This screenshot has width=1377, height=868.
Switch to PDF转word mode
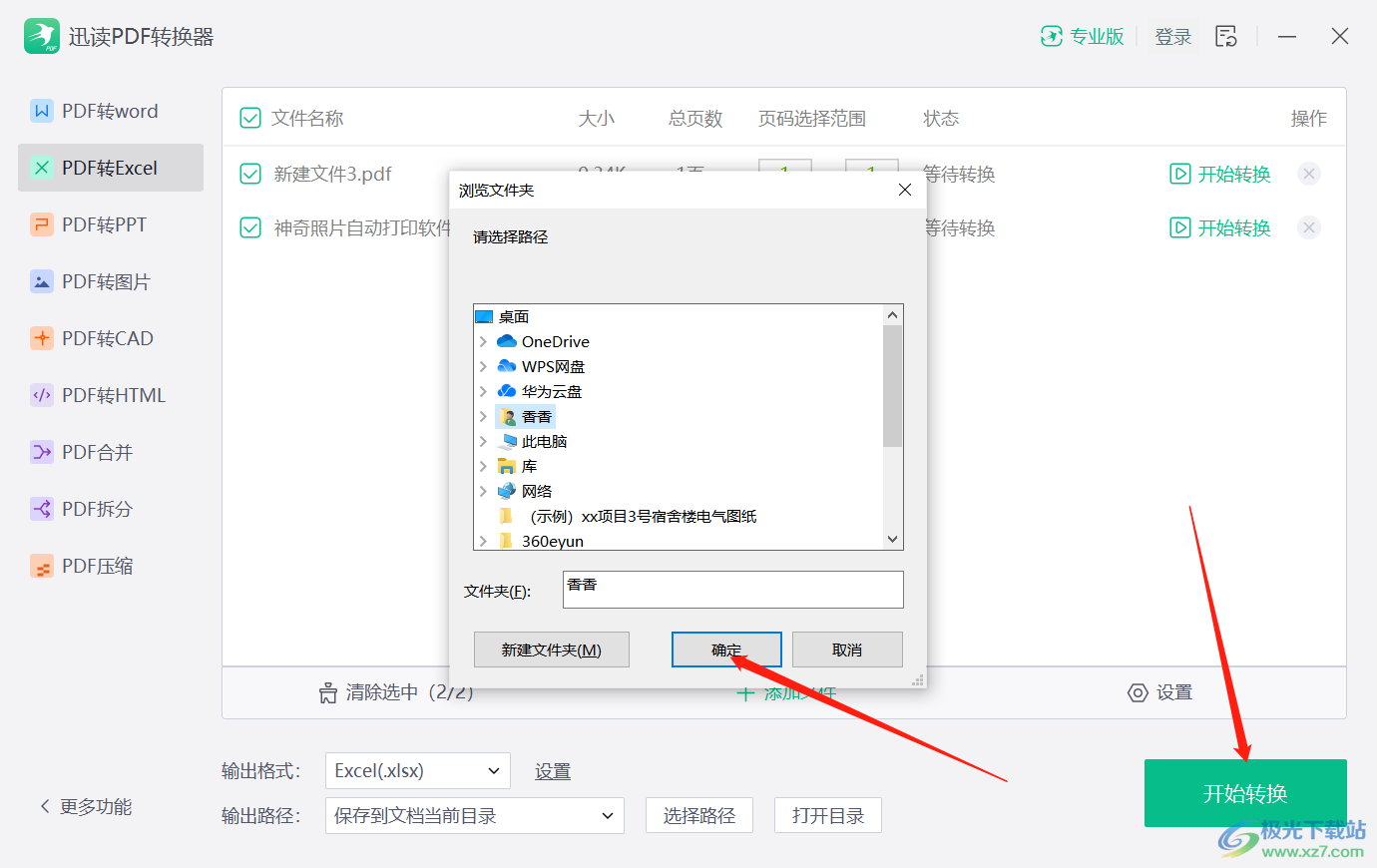tap(111, 111)
